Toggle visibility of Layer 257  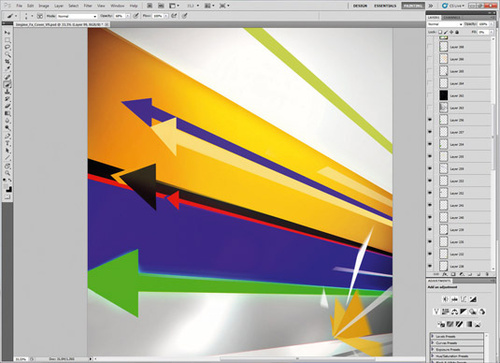(430, 132)
